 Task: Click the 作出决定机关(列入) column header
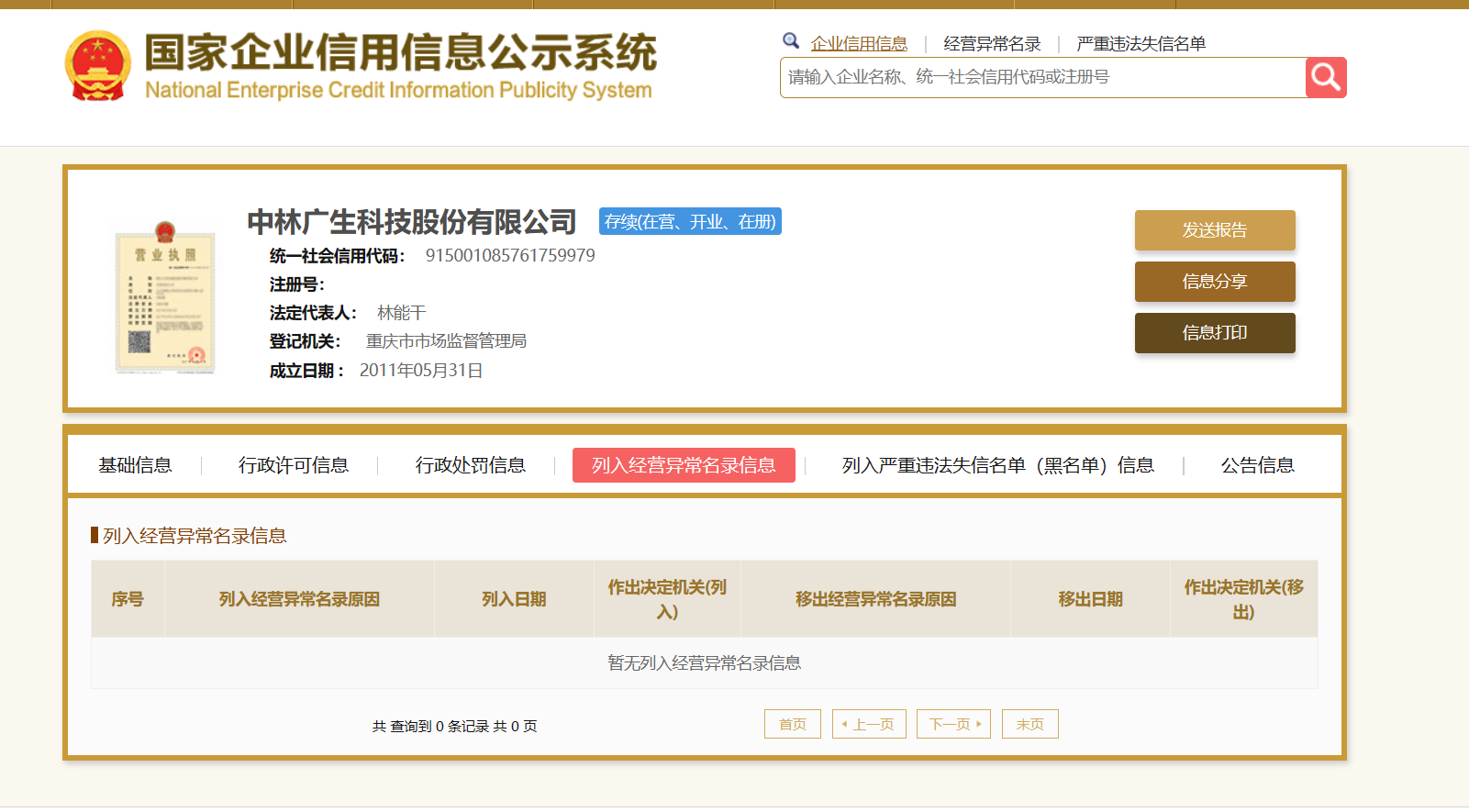click(667, 599)
